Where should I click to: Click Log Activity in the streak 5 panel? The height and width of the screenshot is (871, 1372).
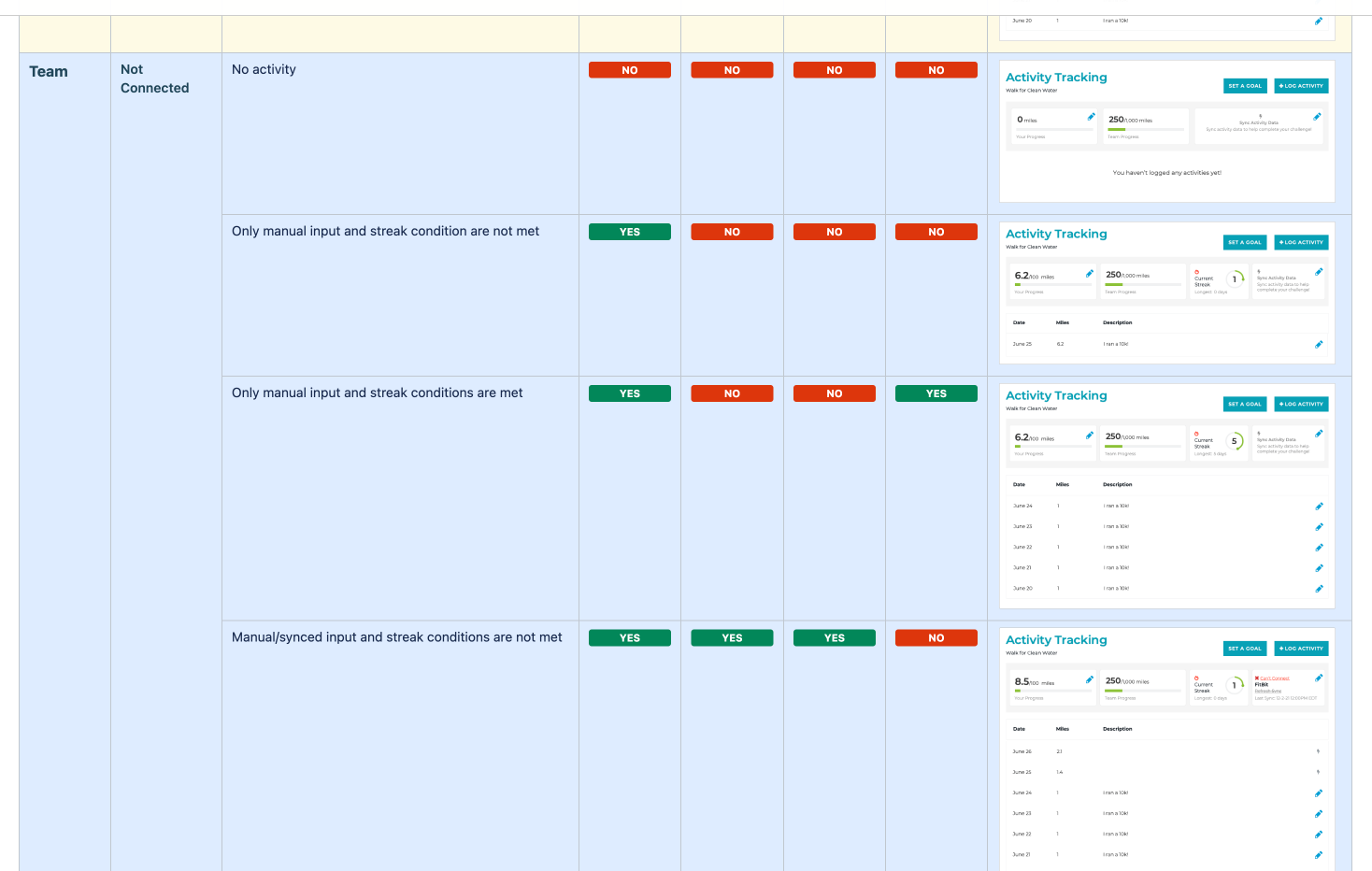[1301, 405]
